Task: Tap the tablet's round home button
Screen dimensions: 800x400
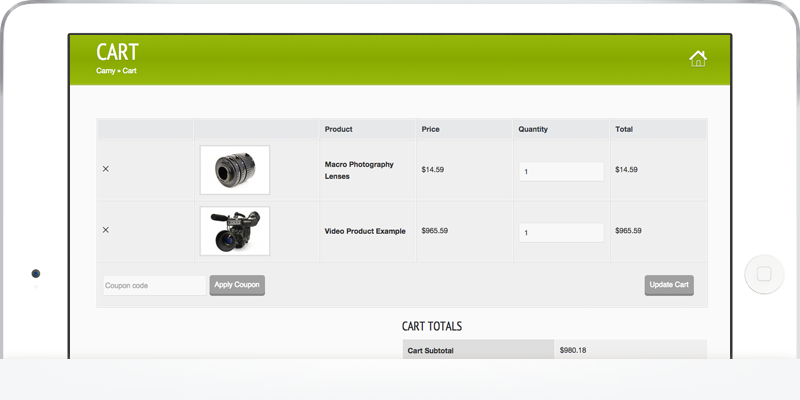Action: tap(764, 274)
